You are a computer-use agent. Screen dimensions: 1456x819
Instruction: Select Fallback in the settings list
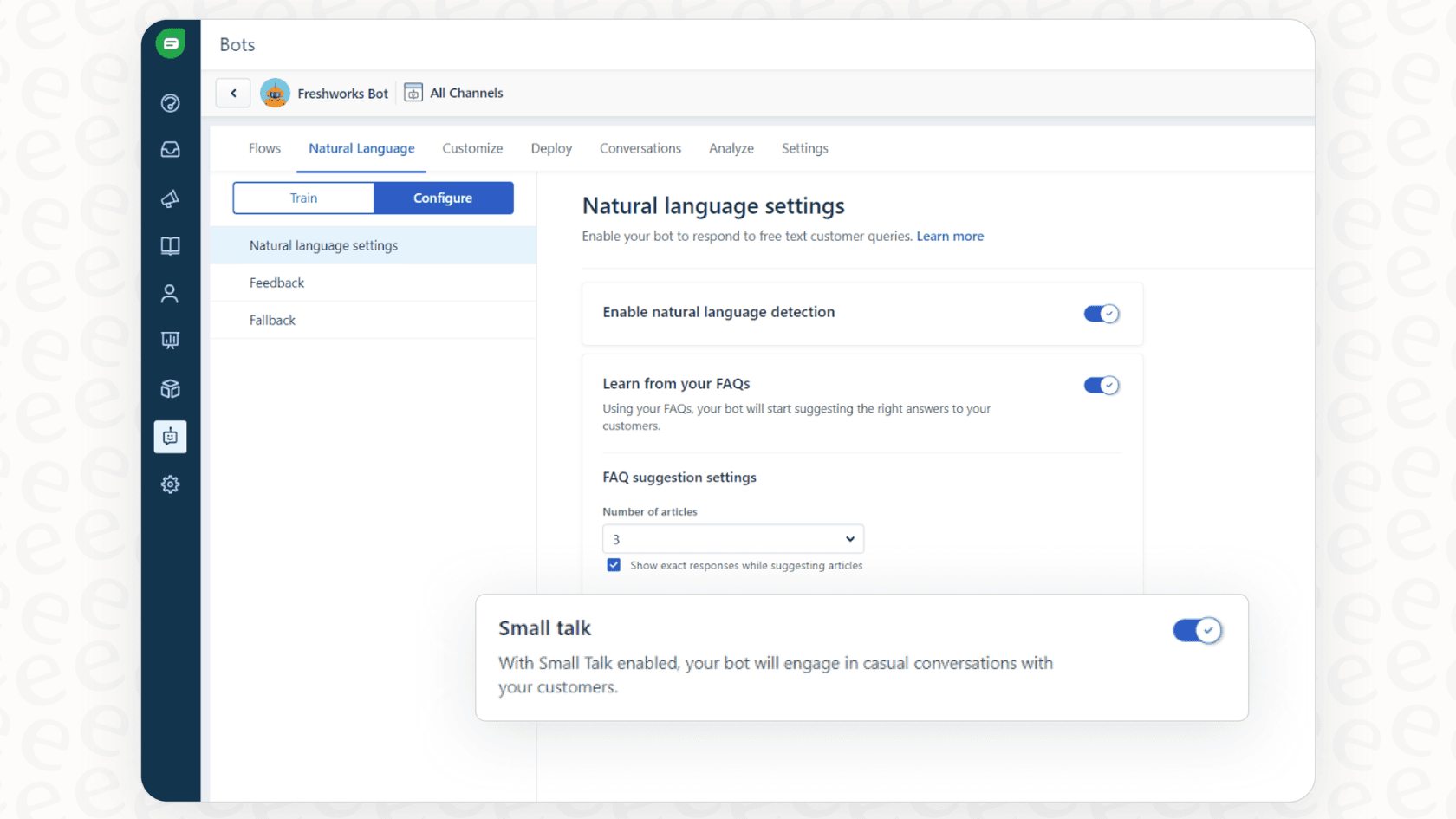tap(272, 320)
